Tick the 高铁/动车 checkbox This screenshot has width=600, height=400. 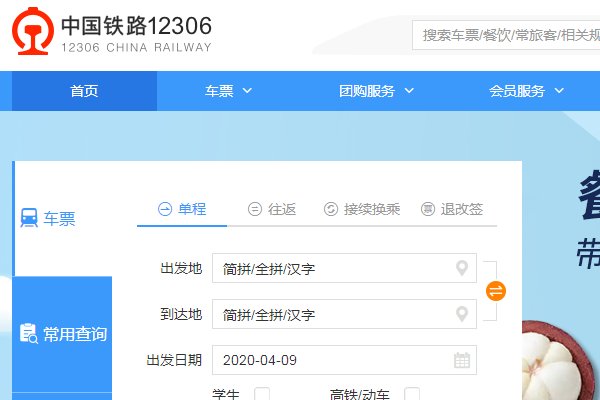pos(412,394)
